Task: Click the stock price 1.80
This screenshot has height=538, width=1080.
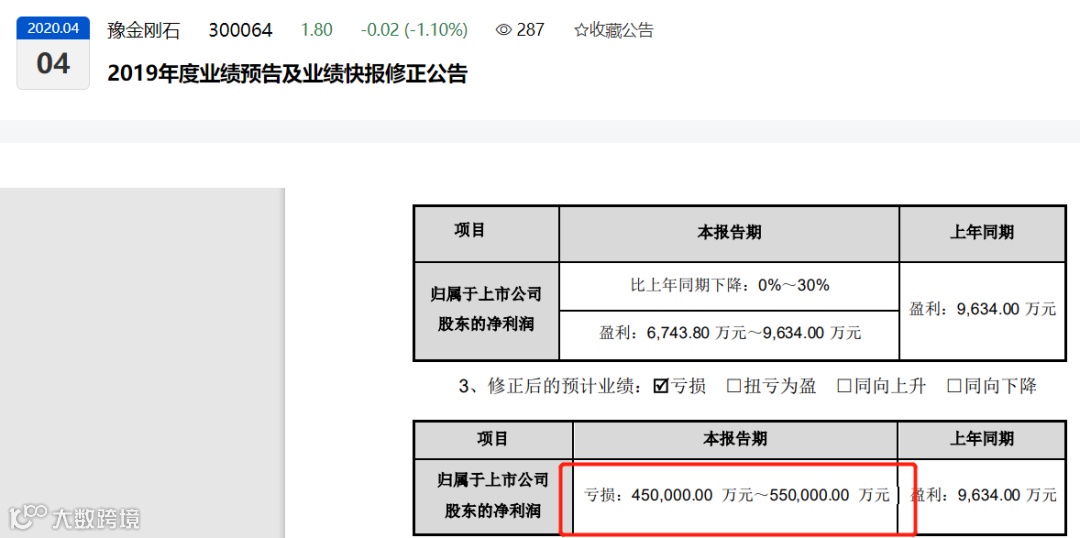Action: 316,30
